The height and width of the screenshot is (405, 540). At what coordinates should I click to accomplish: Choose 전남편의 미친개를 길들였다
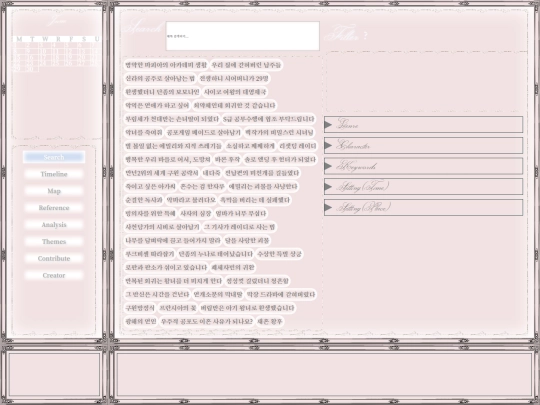point(262,173)
